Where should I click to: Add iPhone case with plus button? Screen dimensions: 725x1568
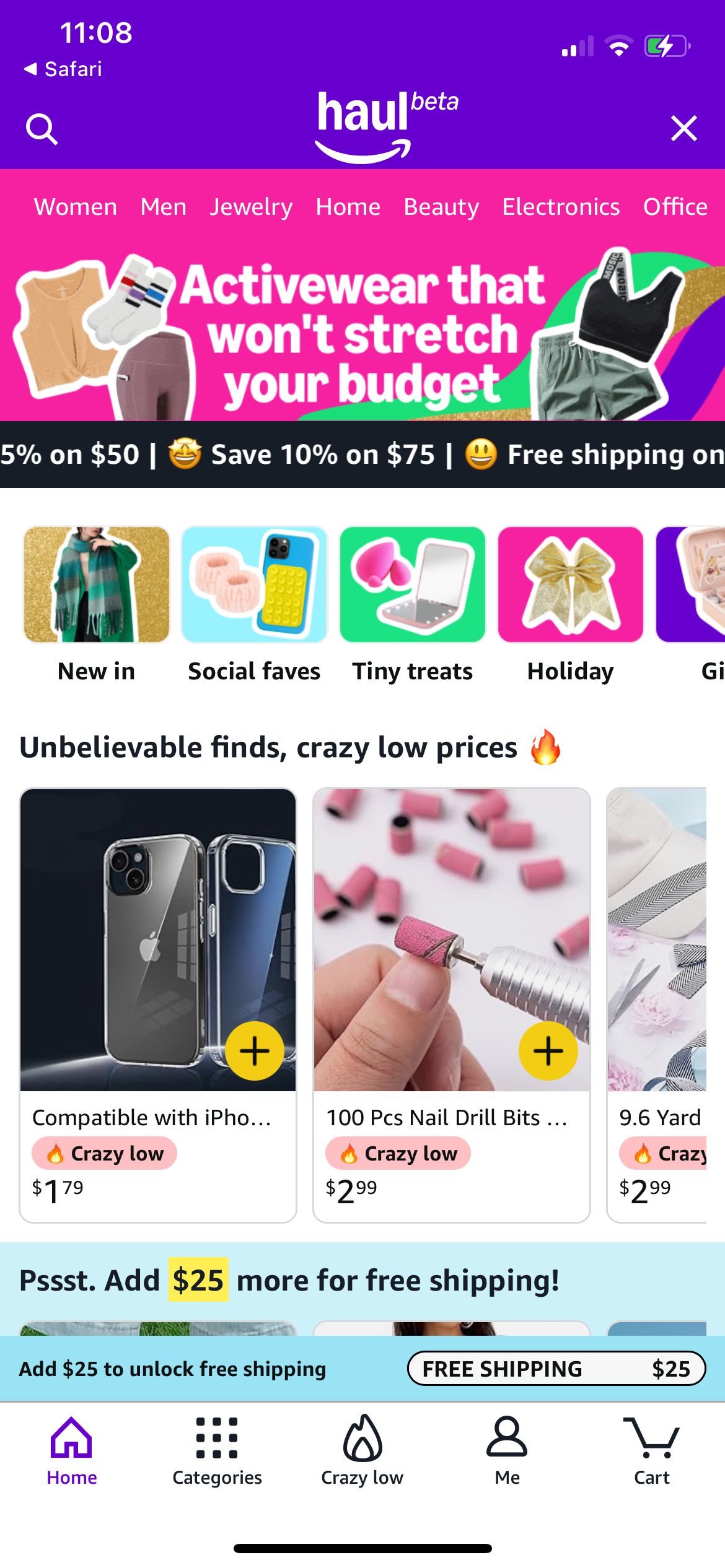click(x=255, y=1050)
